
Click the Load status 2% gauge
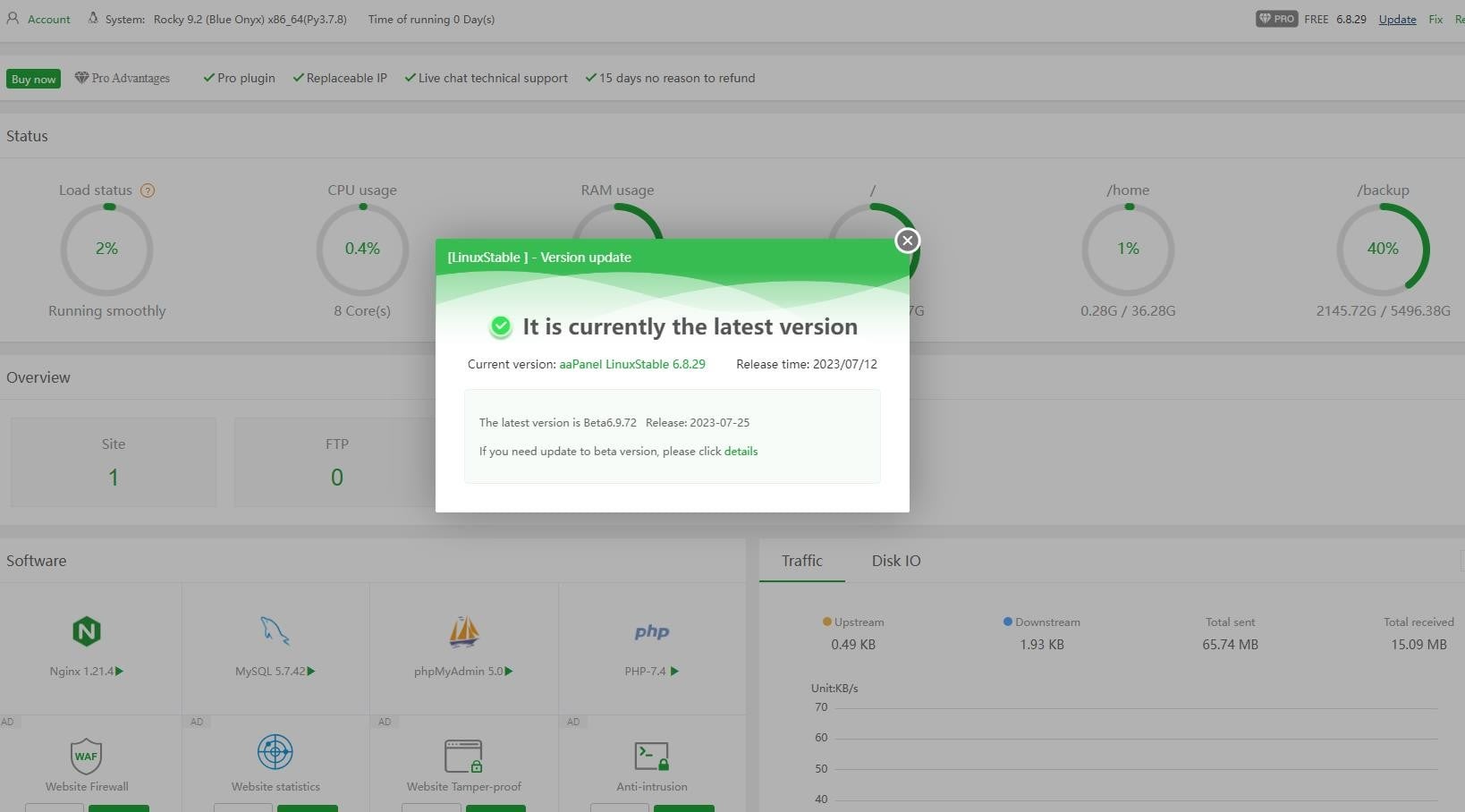106,250
